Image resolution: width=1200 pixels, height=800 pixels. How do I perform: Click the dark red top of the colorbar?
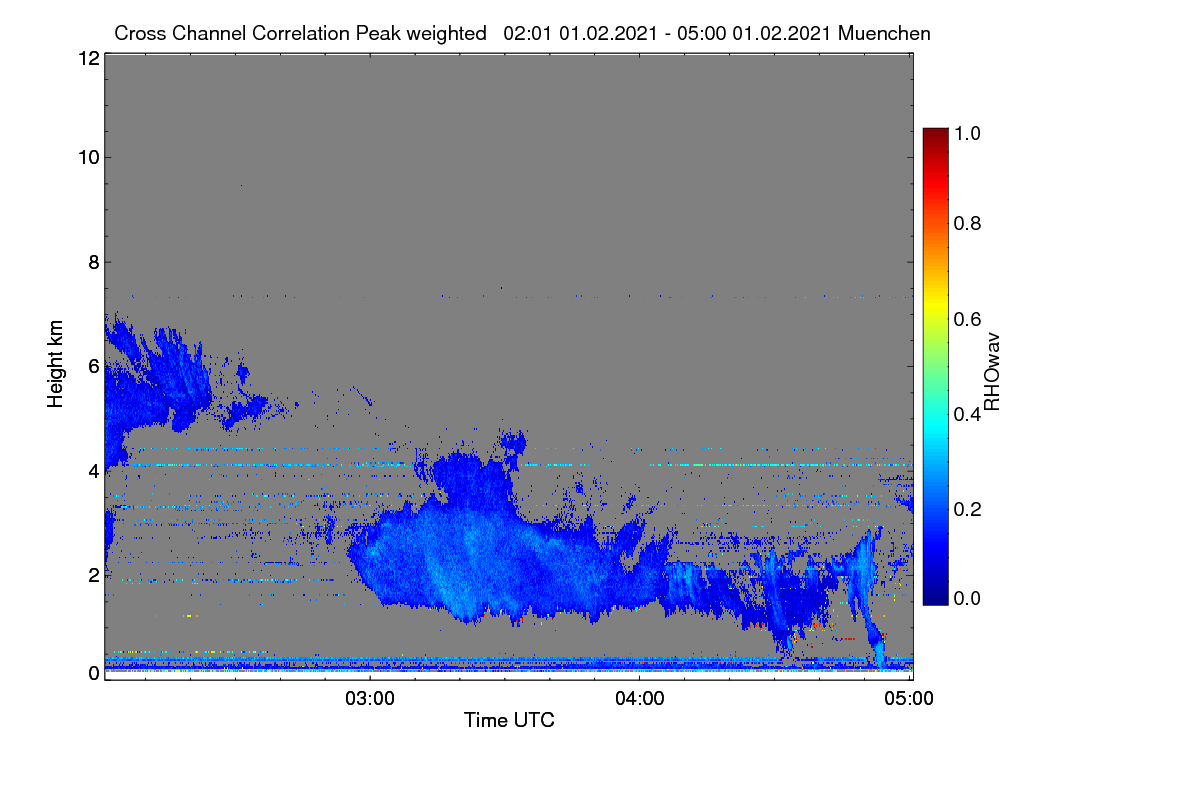(935, 138)
